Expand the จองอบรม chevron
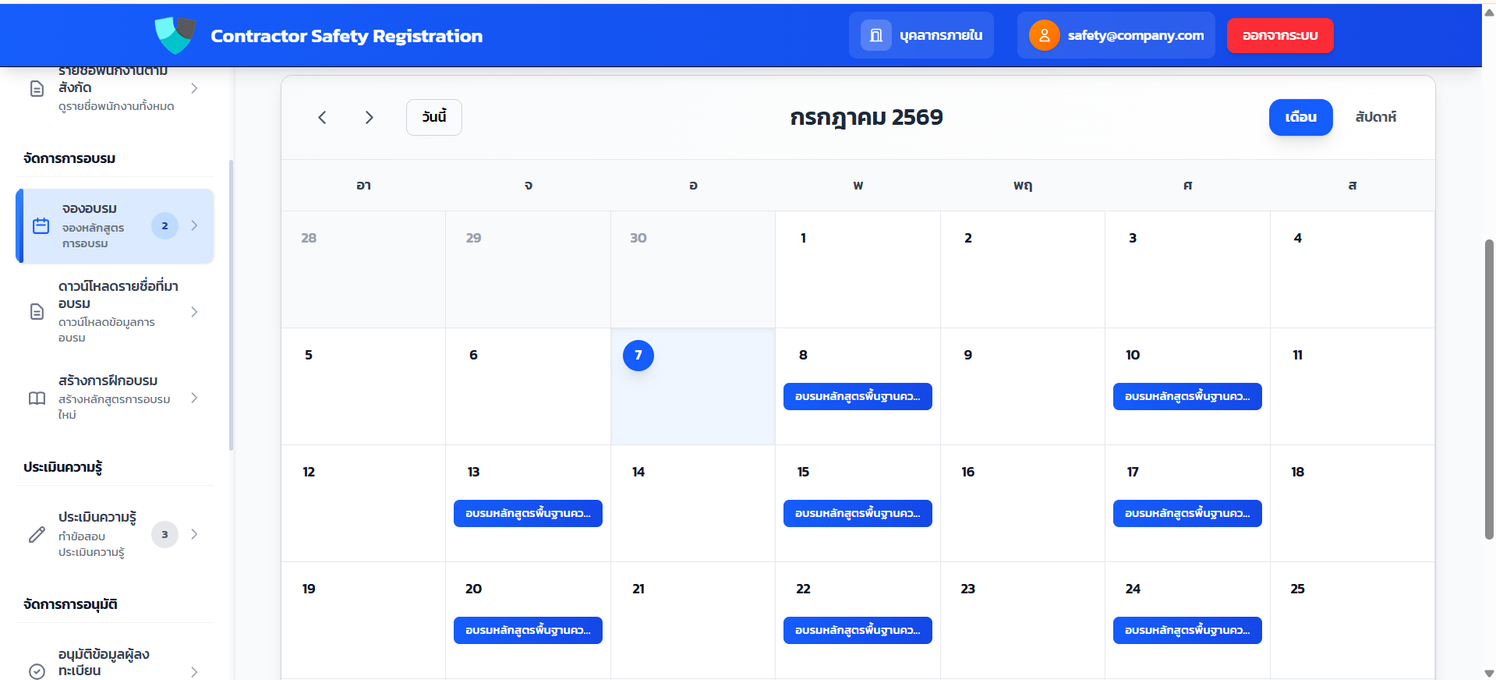1496x680 pixels. (194, 226)
